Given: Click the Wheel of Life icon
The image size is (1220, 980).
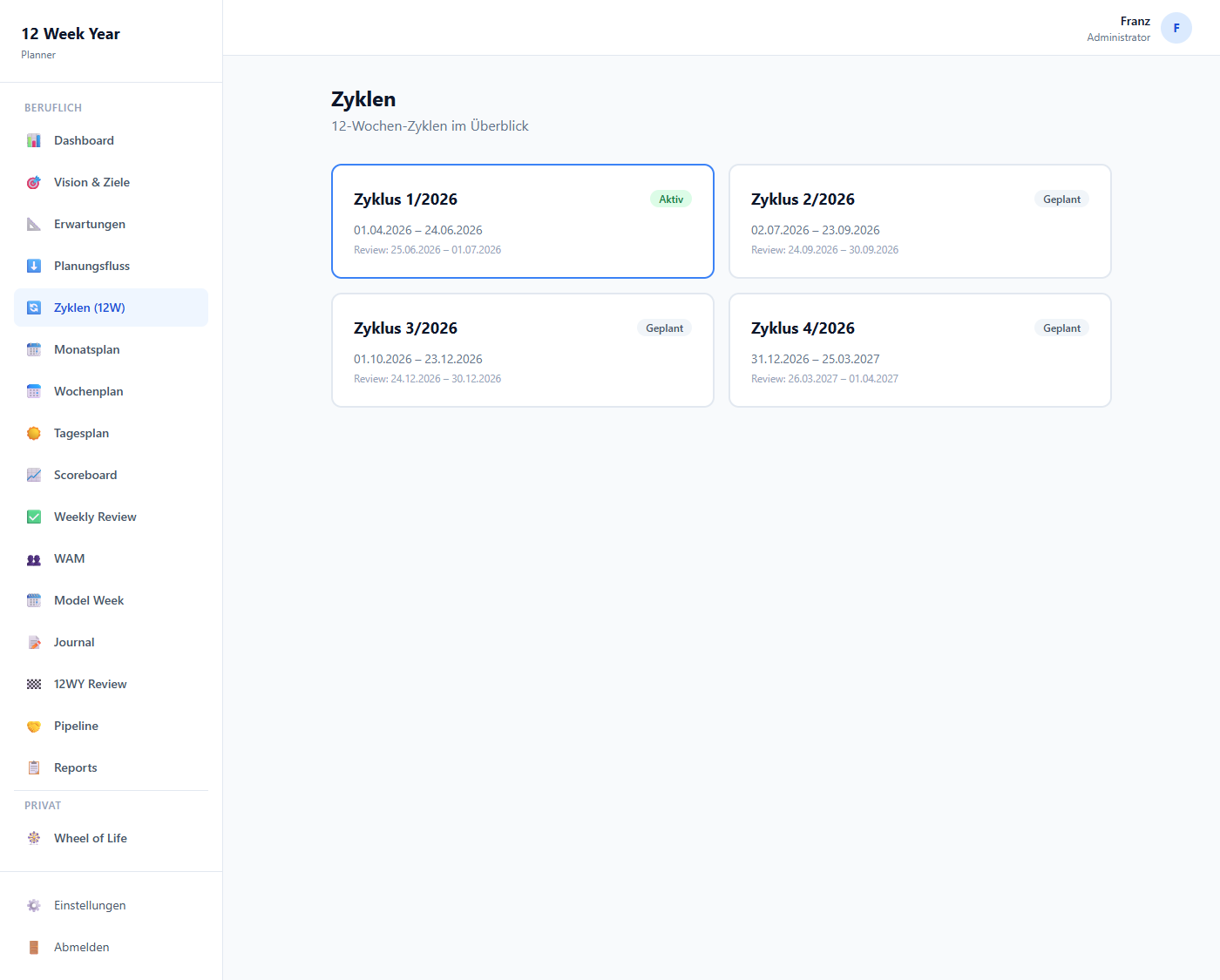Looking at the screenshot, I should tap(34, 839).
